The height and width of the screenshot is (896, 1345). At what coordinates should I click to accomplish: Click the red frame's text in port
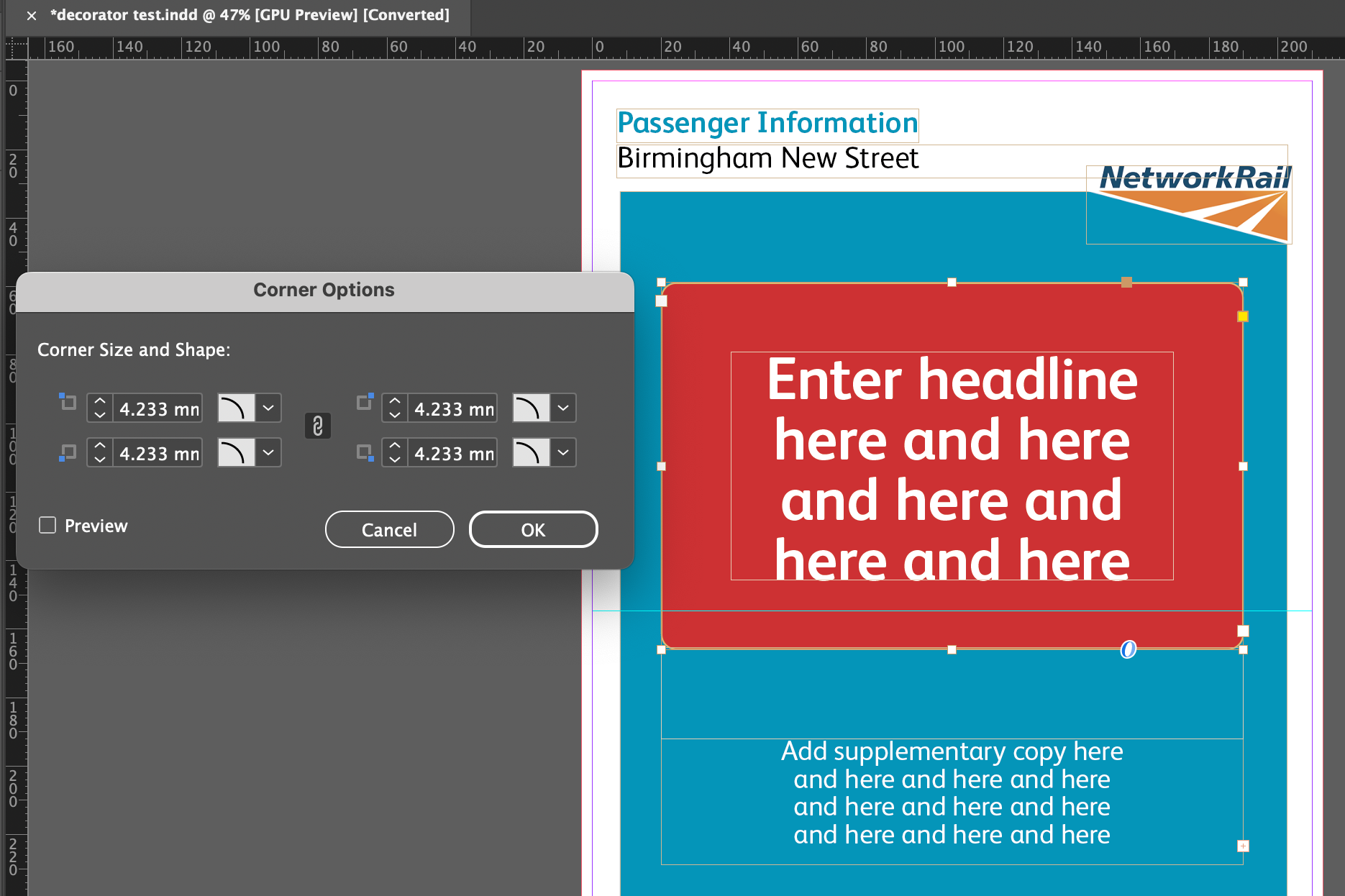[x=662, y=301]
